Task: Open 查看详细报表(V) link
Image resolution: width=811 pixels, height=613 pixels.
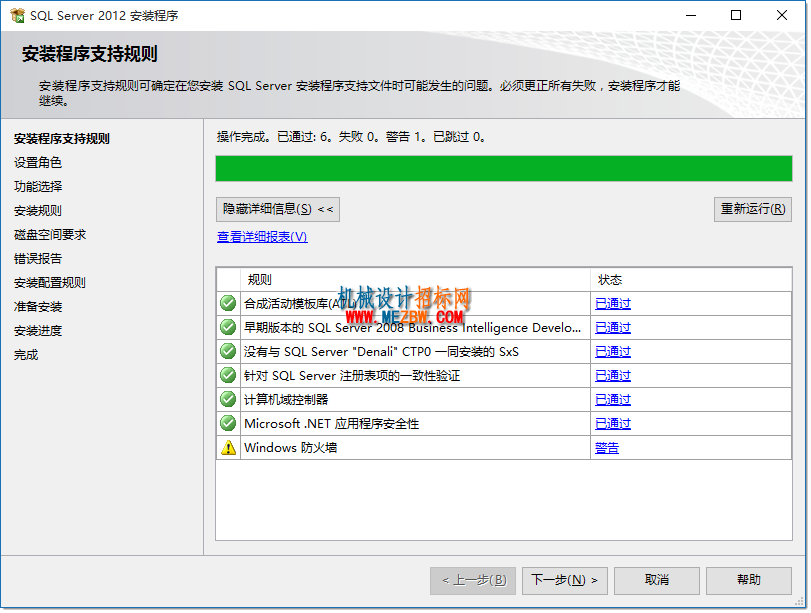Action: click(262, 237)
